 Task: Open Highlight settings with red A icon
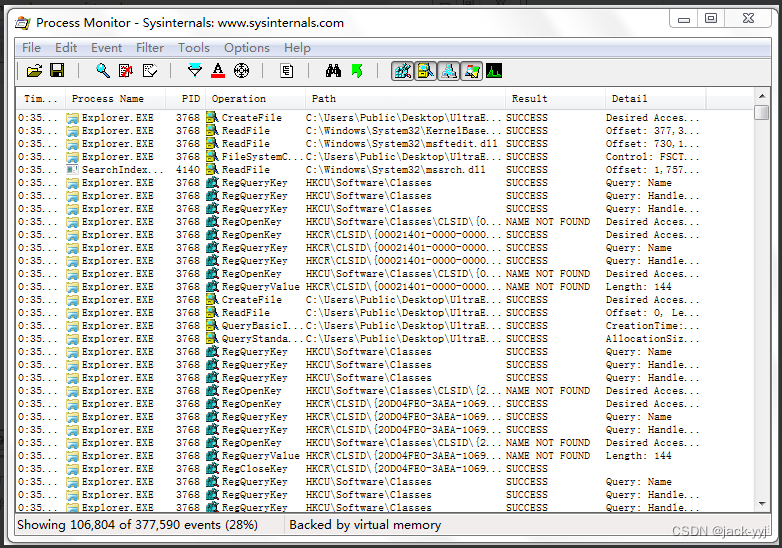point(218,71)
